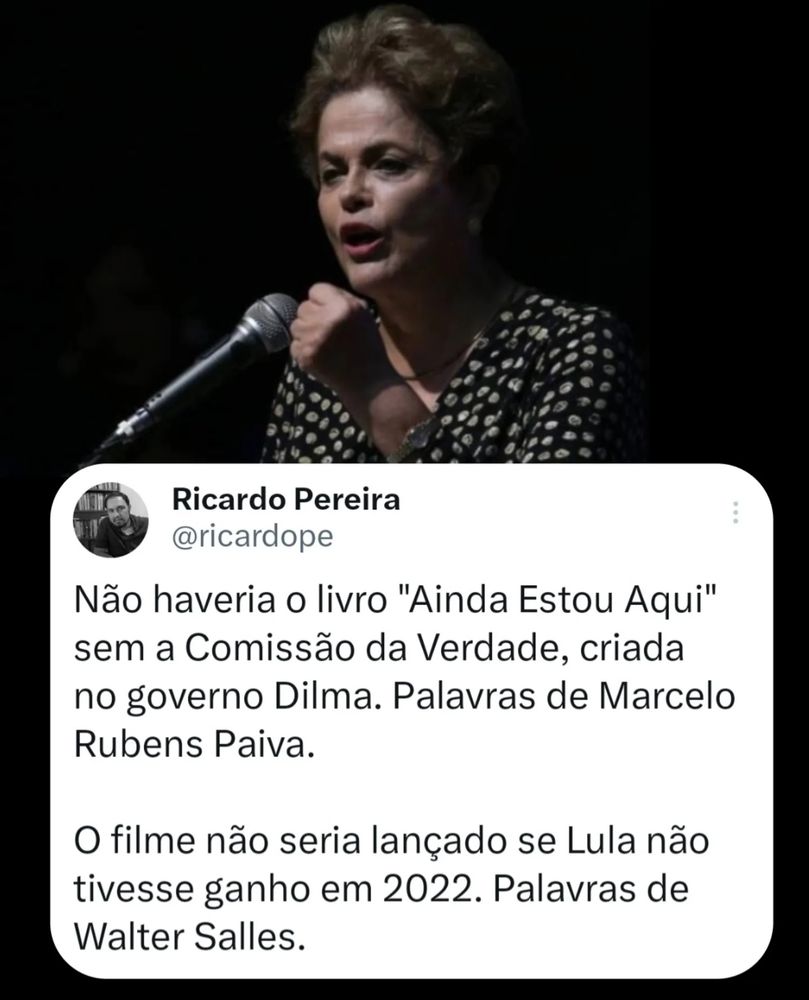Open the three-dot more options menu

pos(735,513)
